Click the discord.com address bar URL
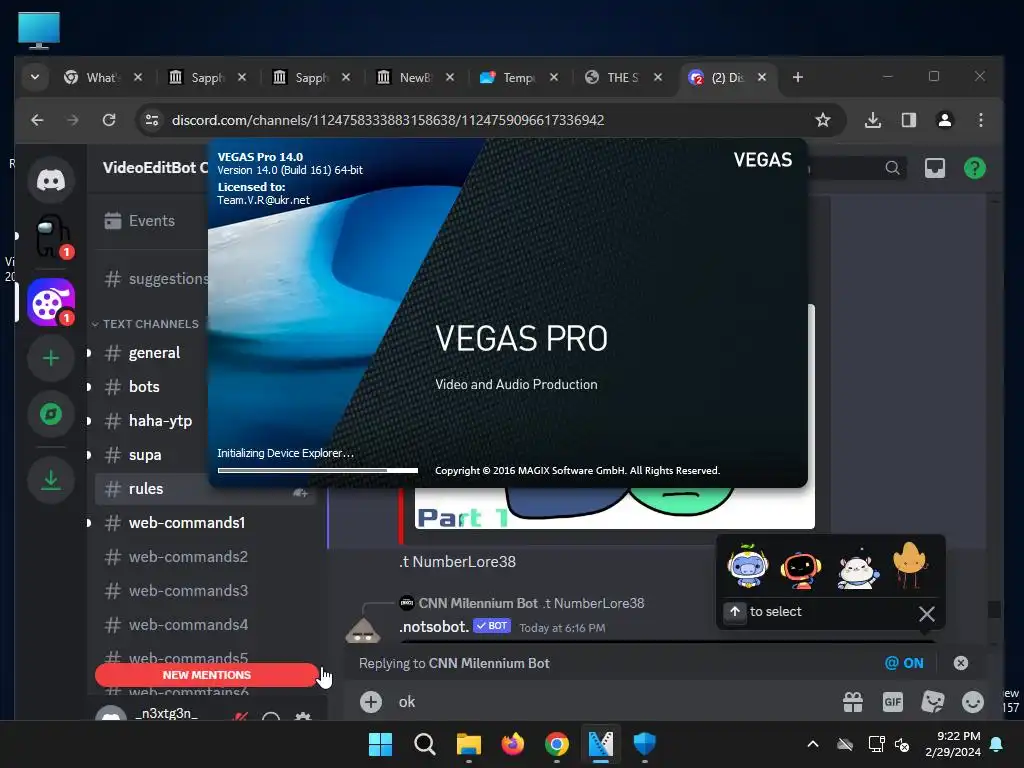 388,120
